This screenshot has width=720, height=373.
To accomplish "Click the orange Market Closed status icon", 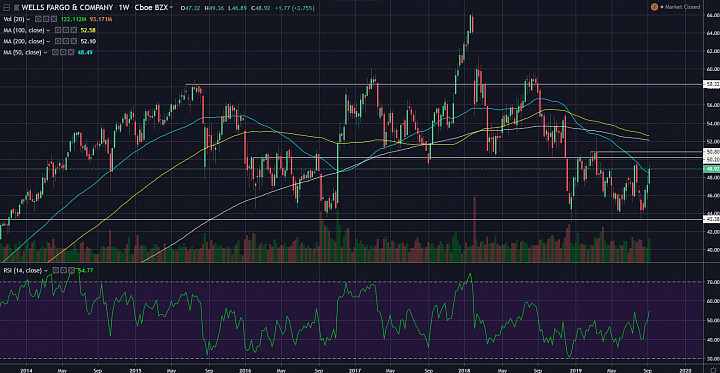I will (x=654, y=7).
